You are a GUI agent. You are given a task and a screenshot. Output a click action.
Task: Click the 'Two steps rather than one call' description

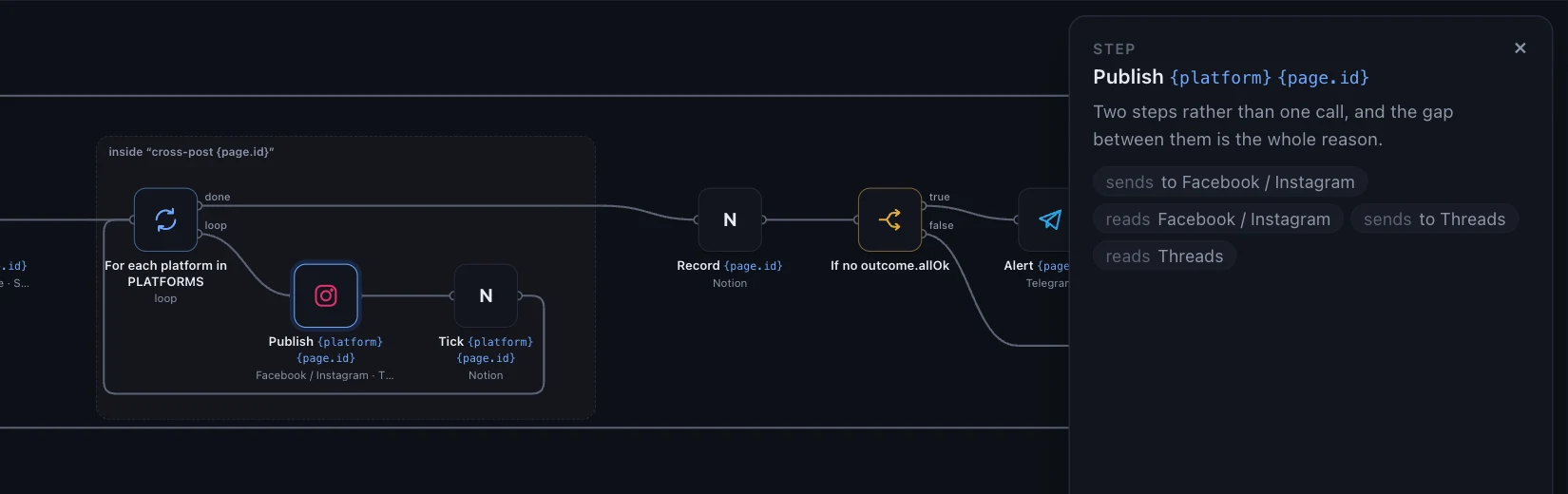1272,125
